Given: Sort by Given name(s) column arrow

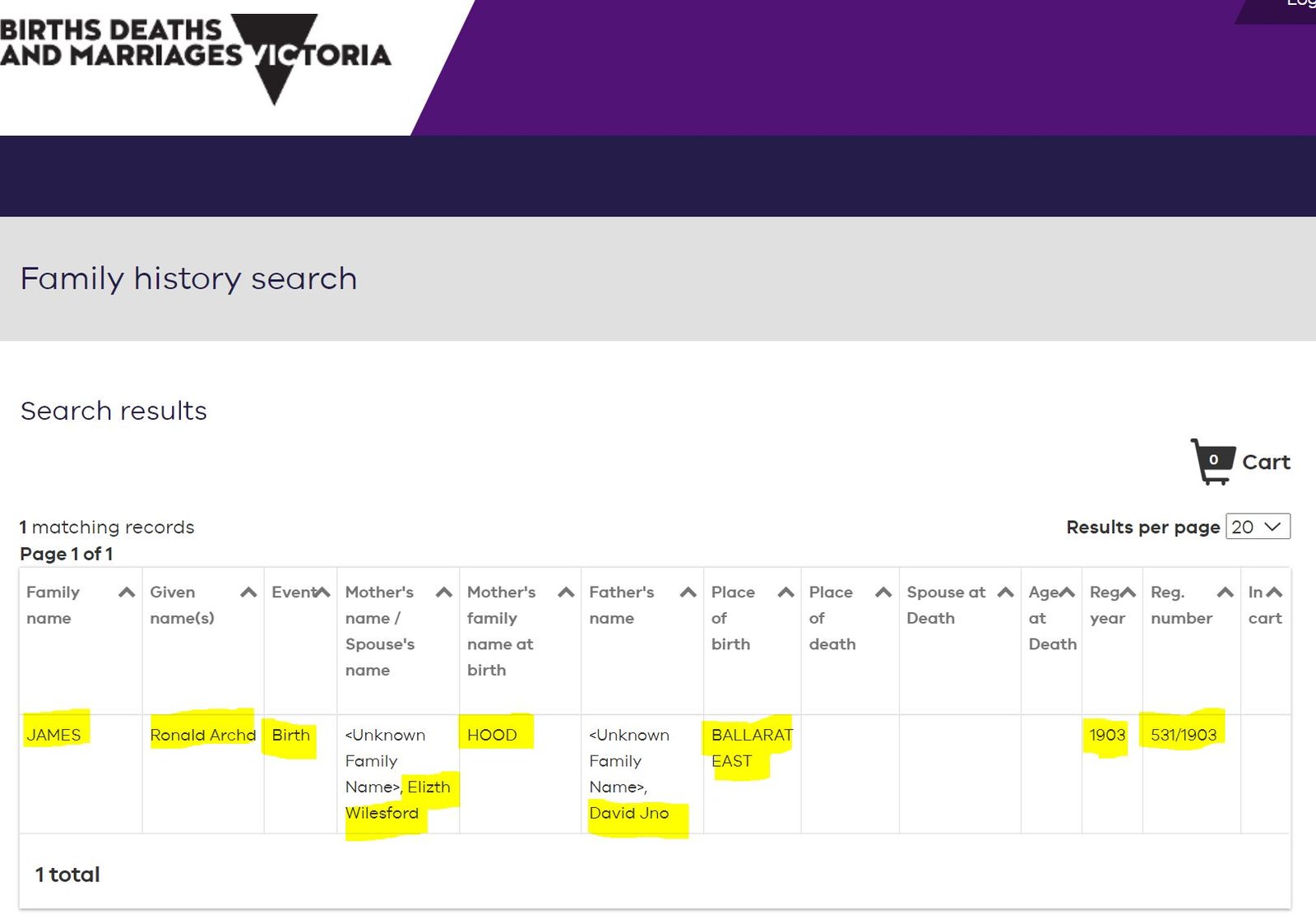Looking at the screenshot, I should (248, 592).
